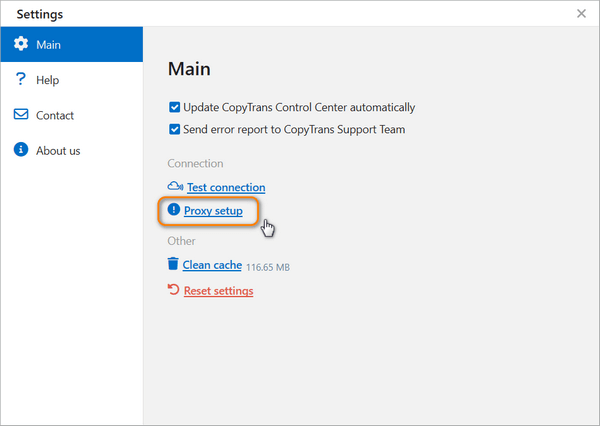Open the Help section
Screen dimensions: 600x426
click(x=48, y=80)
